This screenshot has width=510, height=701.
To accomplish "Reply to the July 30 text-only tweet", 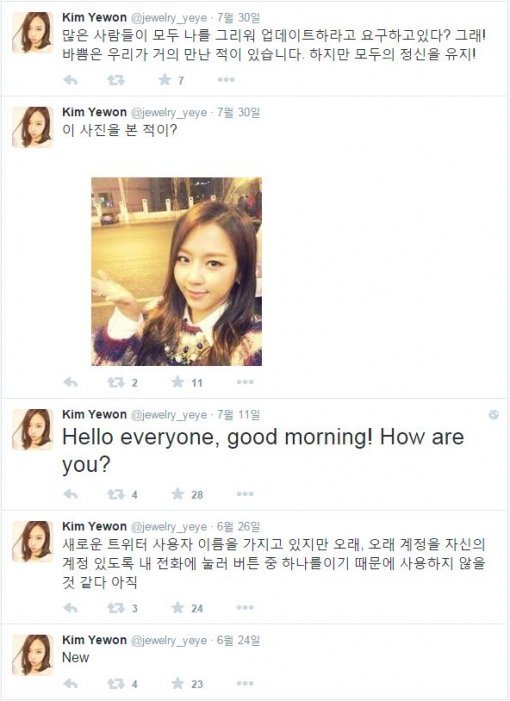I will click(71, 80).
